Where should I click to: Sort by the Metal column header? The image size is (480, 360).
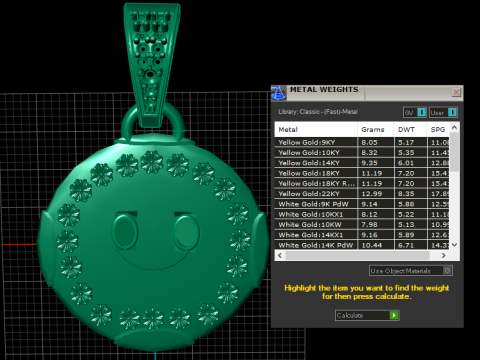[x=316, y=129]
